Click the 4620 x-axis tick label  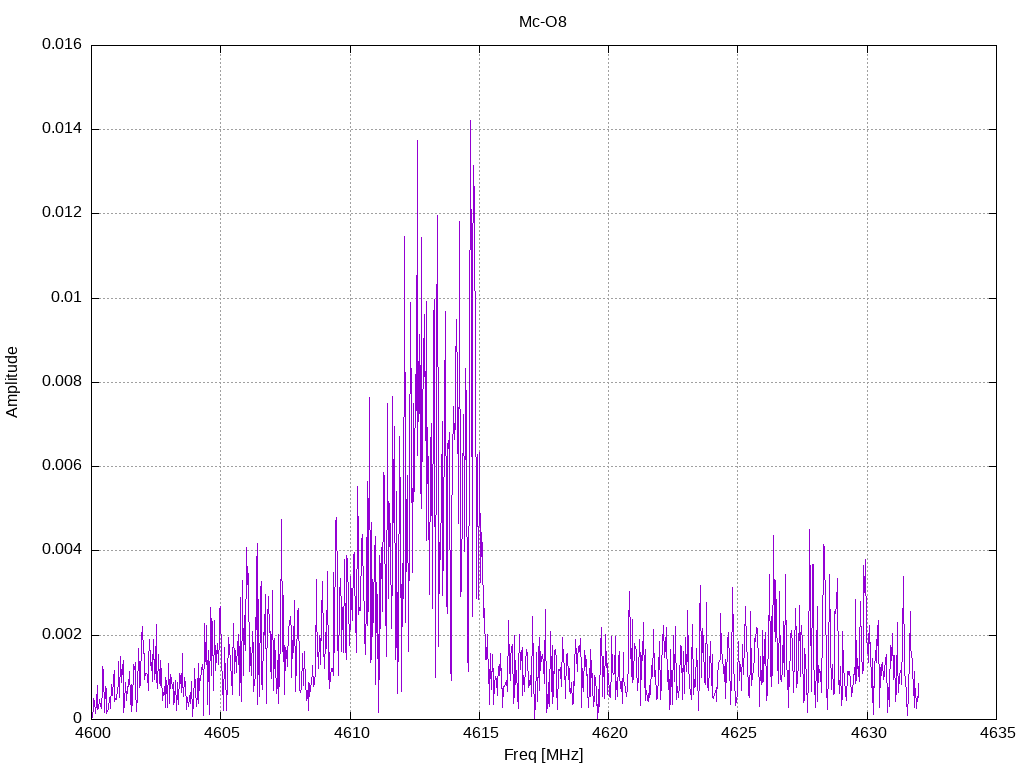[x=608, y=734]
